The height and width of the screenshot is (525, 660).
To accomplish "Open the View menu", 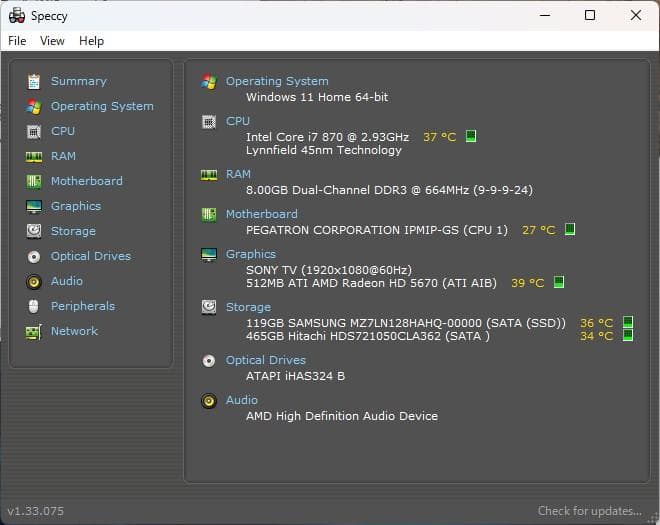I will (52, 41).
